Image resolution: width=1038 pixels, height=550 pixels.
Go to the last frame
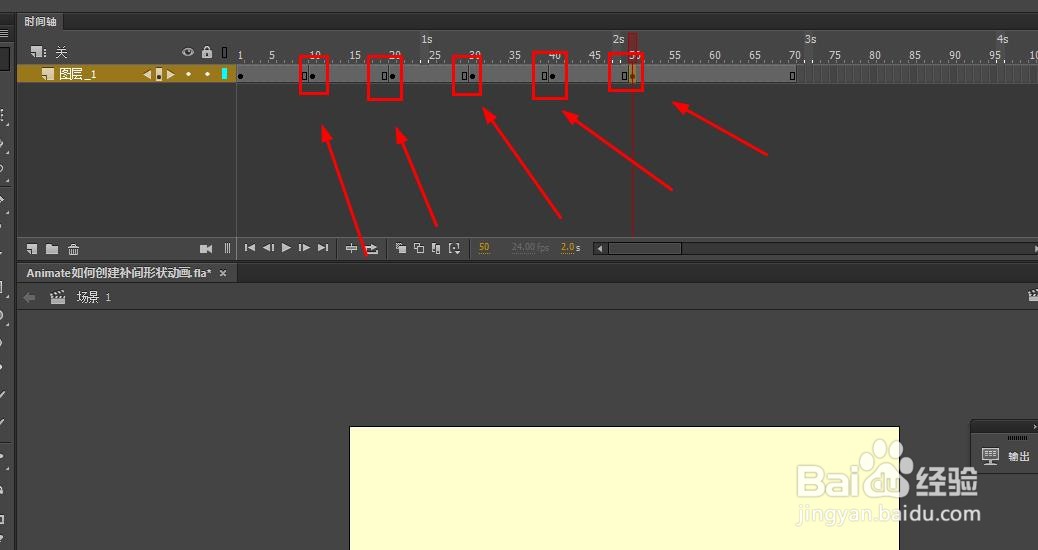(323, 248)
